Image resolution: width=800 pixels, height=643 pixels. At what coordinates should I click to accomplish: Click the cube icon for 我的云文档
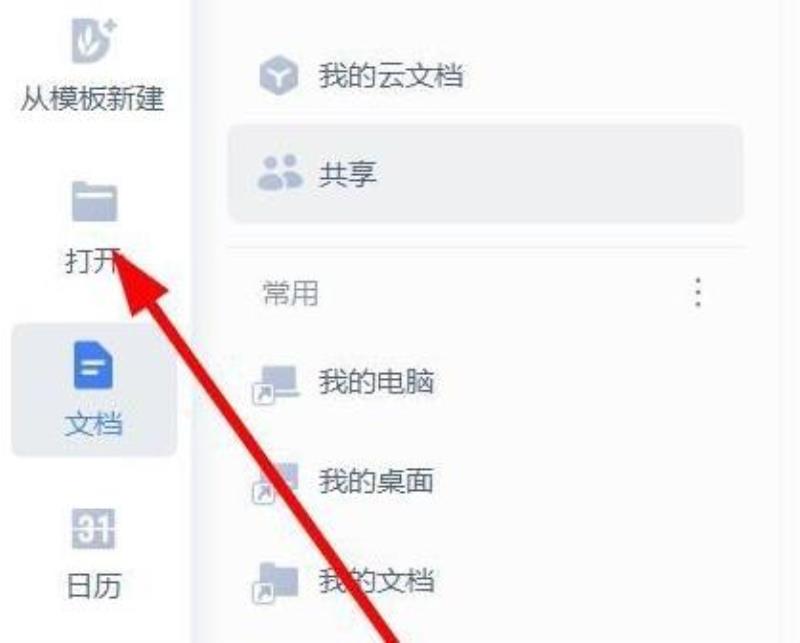coord(279,76)
